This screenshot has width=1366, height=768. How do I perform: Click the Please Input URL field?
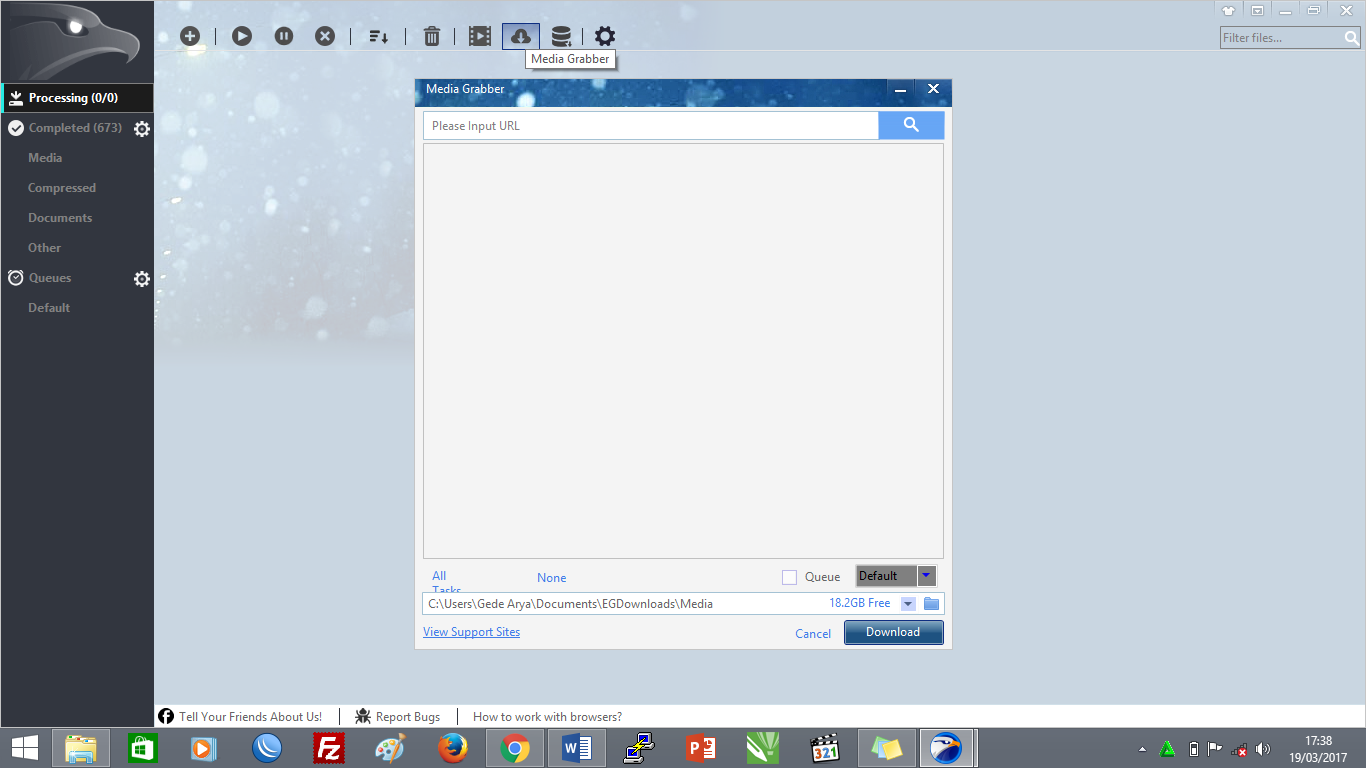[x=650, y=126]
